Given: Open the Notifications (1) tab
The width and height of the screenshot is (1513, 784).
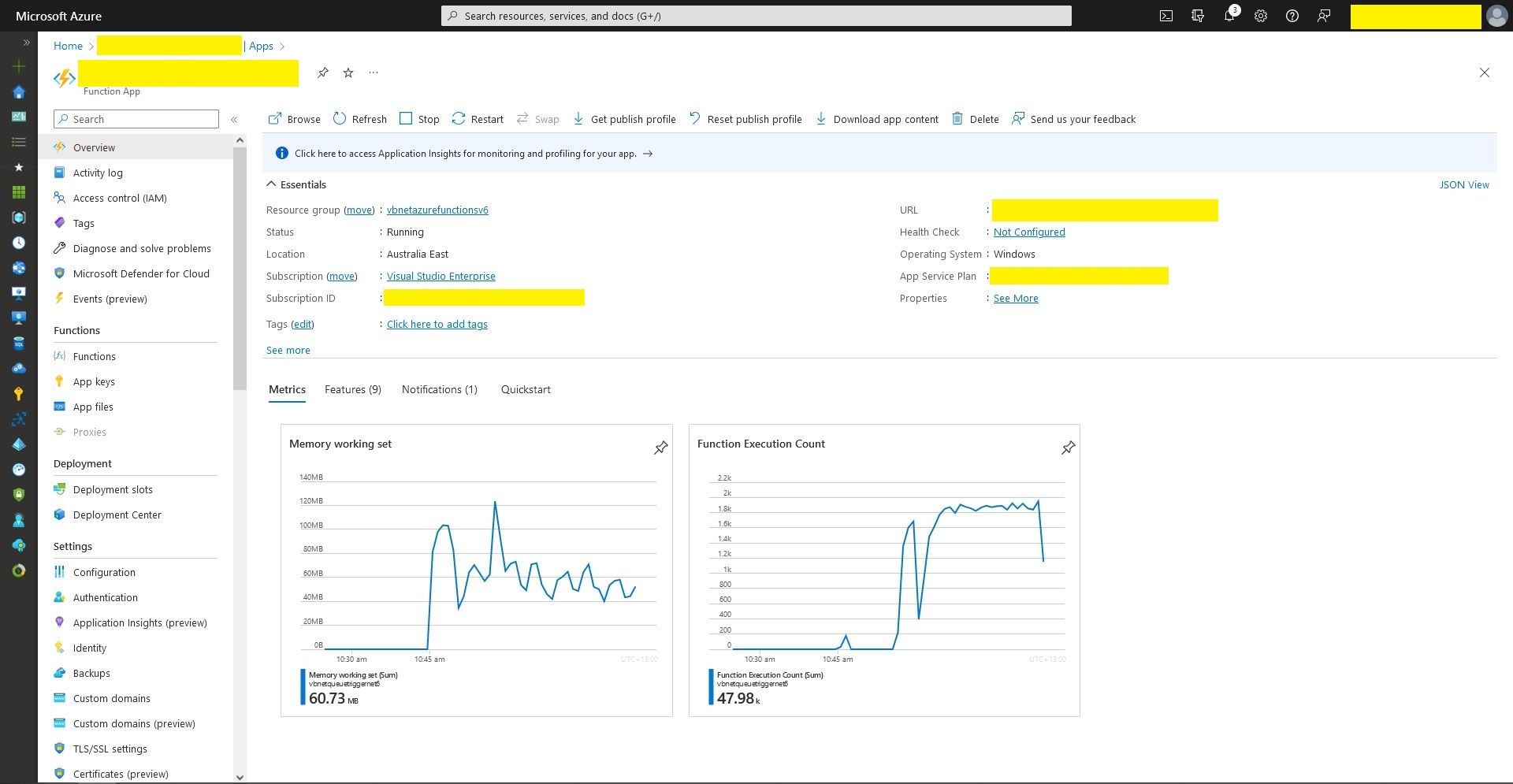Looking at the screenshot, I should point(439,389).
